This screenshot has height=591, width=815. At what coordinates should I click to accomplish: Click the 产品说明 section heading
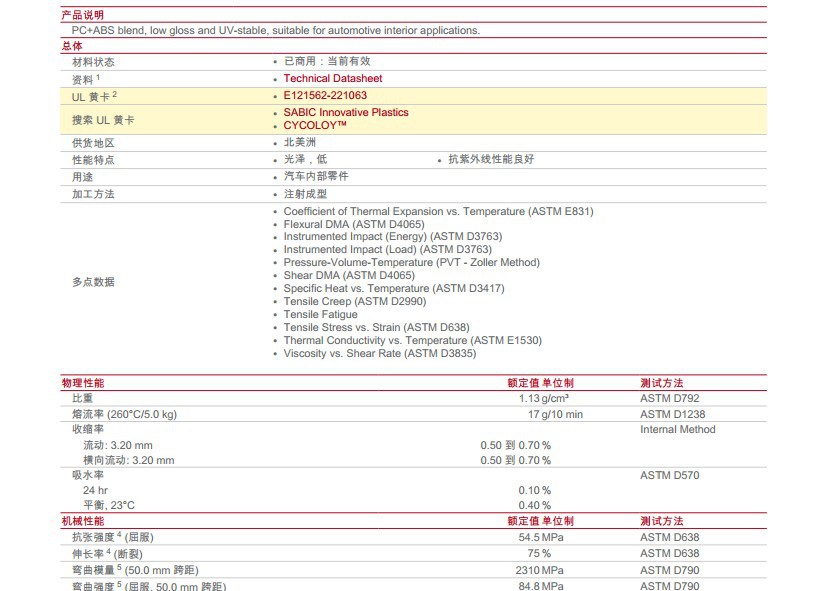click(82, 15)
